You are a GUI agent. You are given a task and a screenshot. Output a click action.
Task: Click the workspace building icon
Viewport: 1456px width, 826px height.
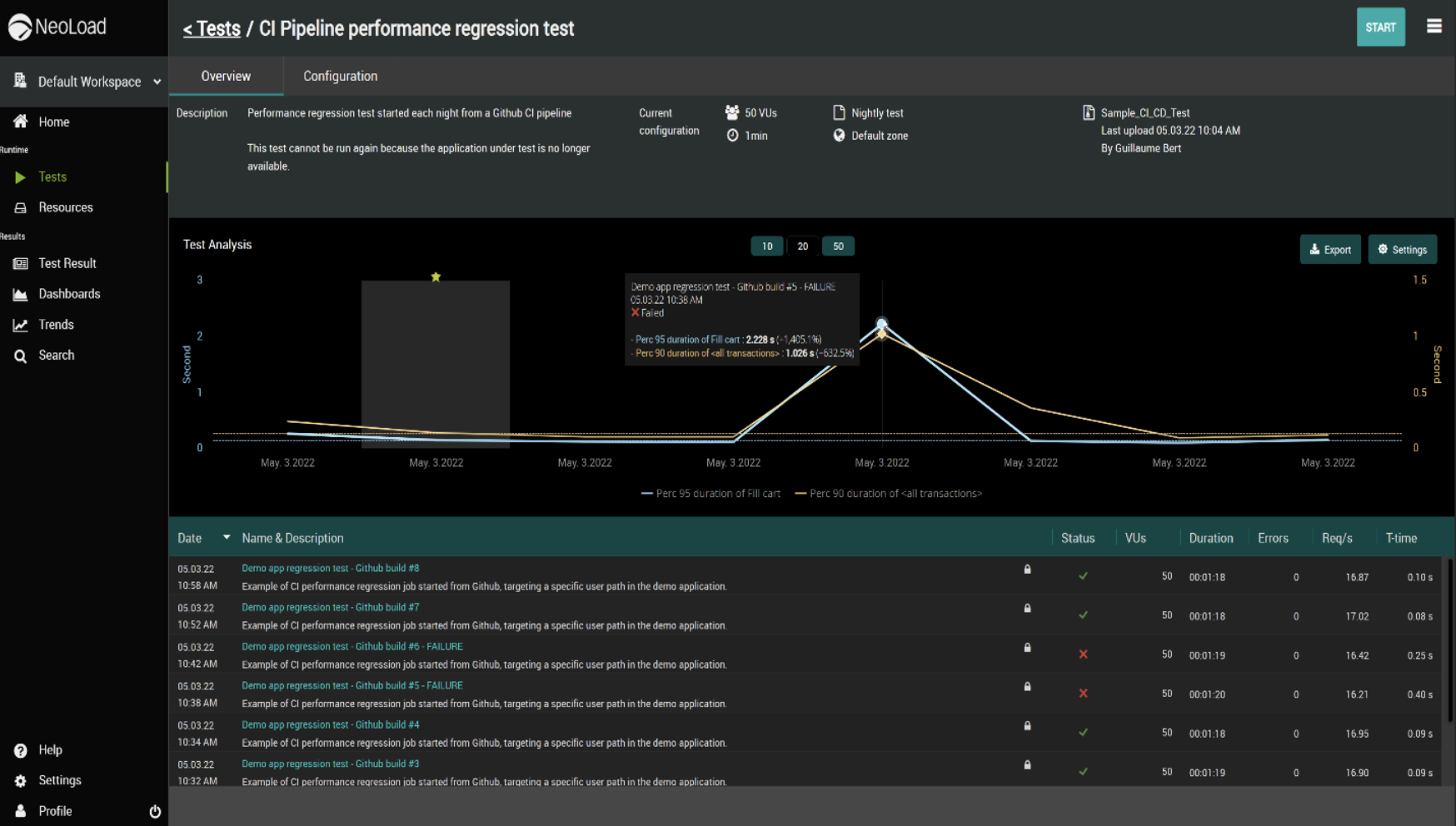tap(20, 81)
